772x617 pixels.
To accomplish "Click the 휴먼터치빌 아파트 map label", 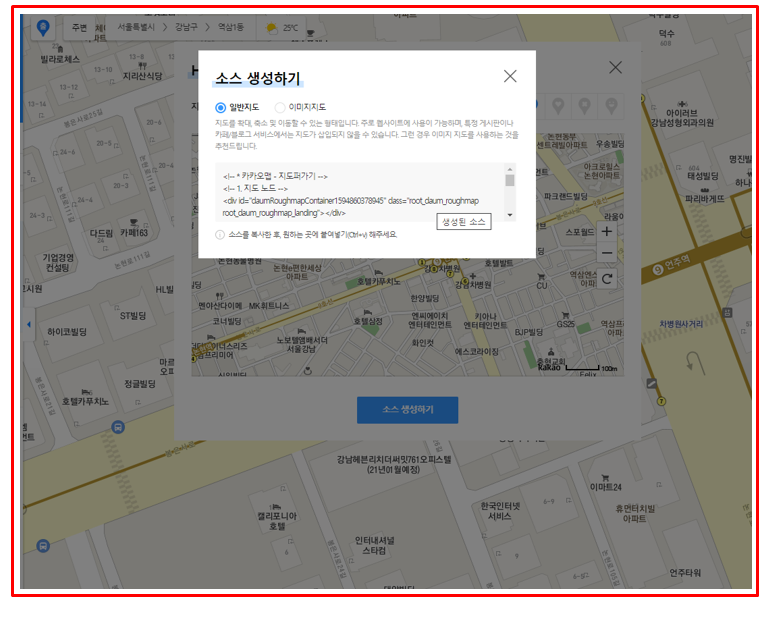I will (x=635, y=514).
